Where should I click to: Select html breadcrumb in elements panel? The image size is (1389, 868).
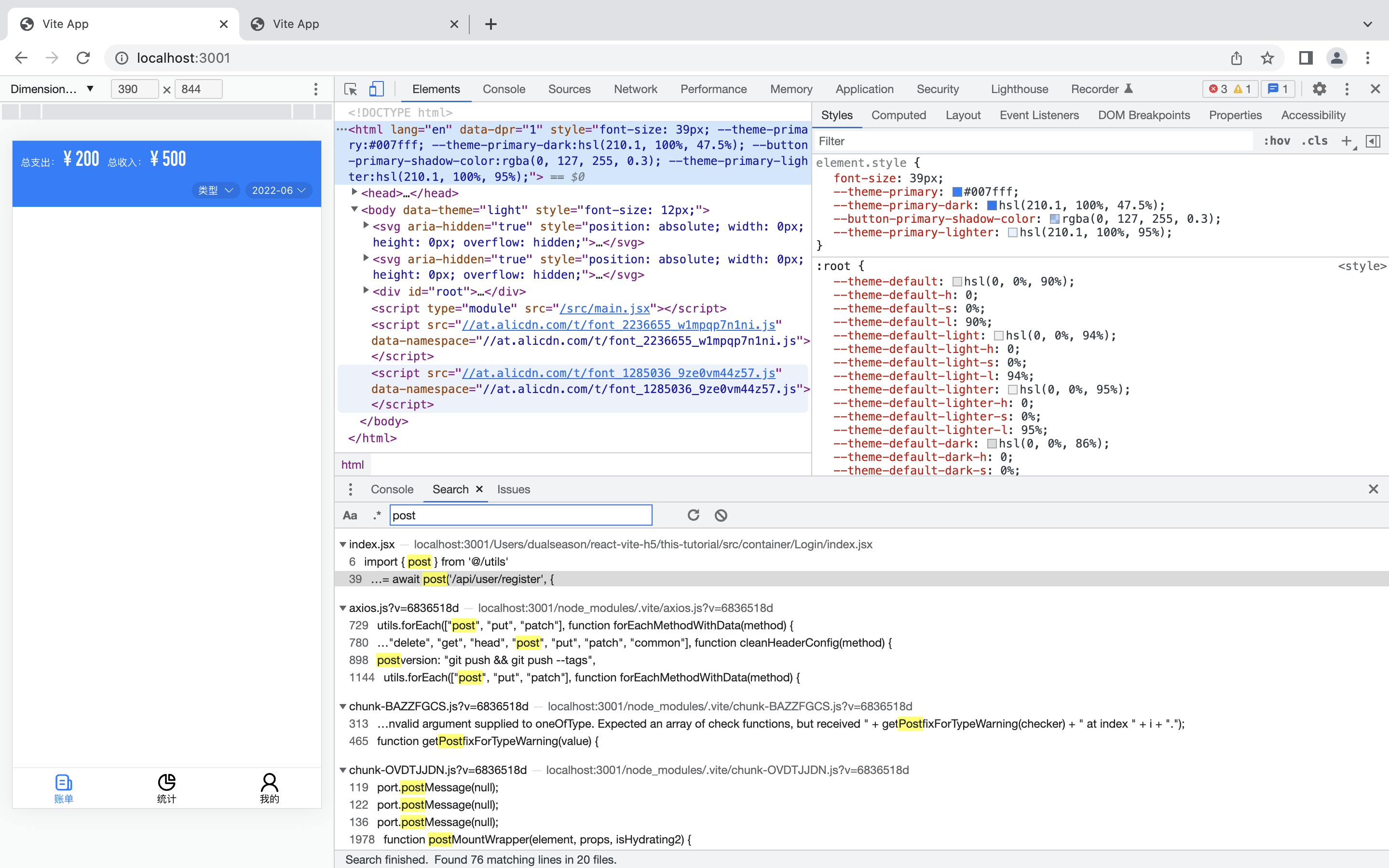[x=353, y=464]
